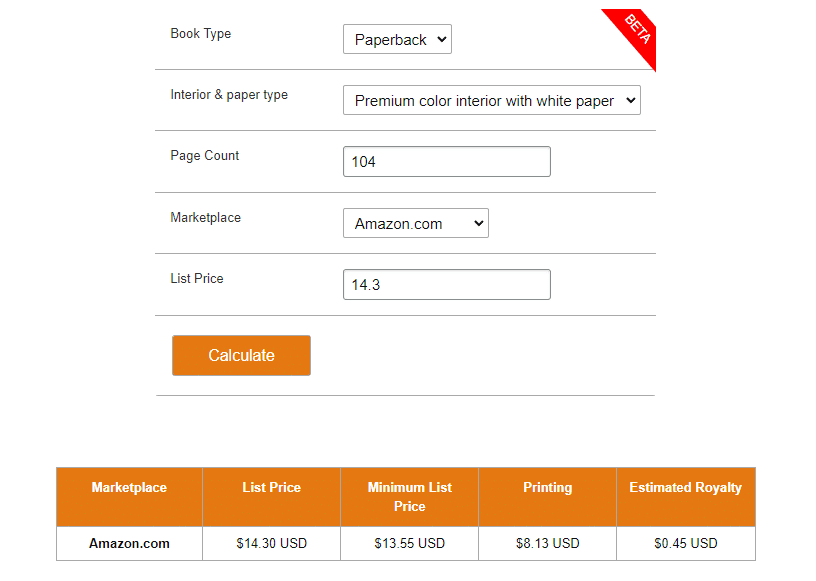The width and height of the screenshot is (816, 581).
Task: Click the Book Type dropdown arrow
Action: click(441, 39)
